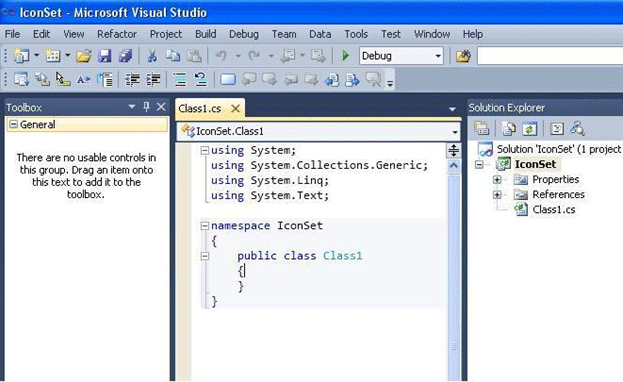
Task: Click the Find combo box input field
Action: point(550,56)
